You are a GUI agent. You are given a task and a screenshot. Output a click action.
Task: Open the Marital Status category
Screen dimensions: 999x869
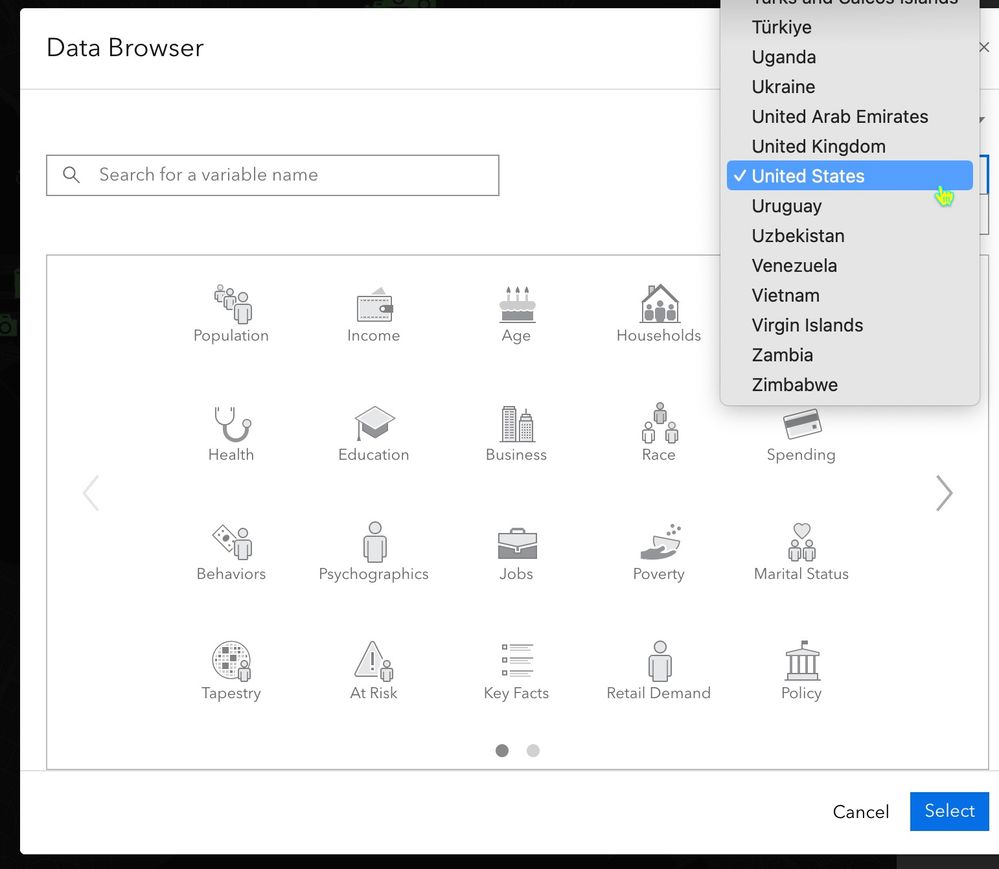point(801,552)
